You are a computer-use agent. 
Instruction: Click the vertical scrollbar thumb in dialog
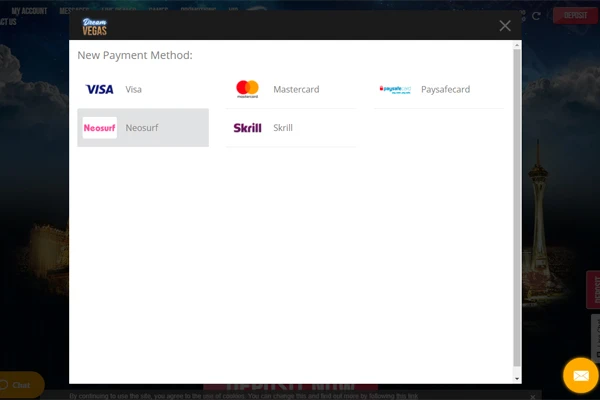[517, 207]
